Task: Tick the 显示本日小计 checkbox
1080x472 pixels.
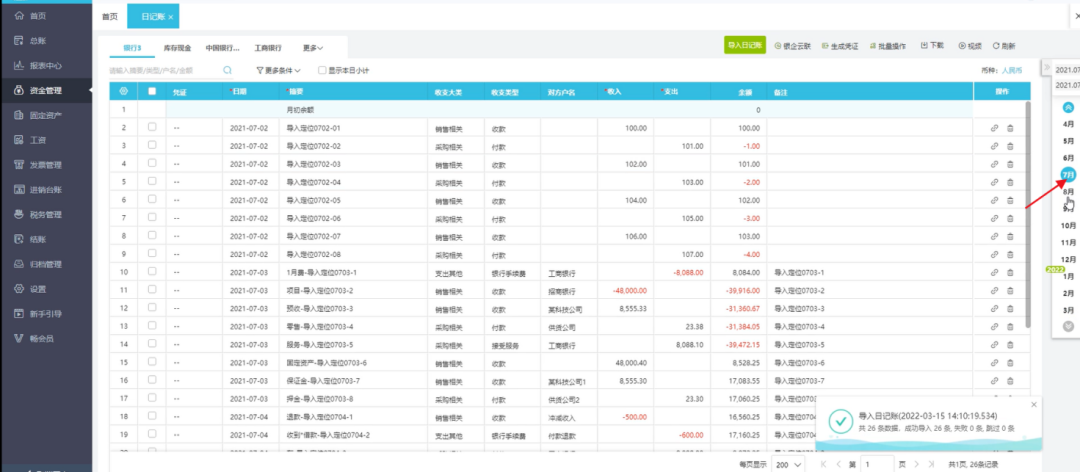Action: [321, 71]
